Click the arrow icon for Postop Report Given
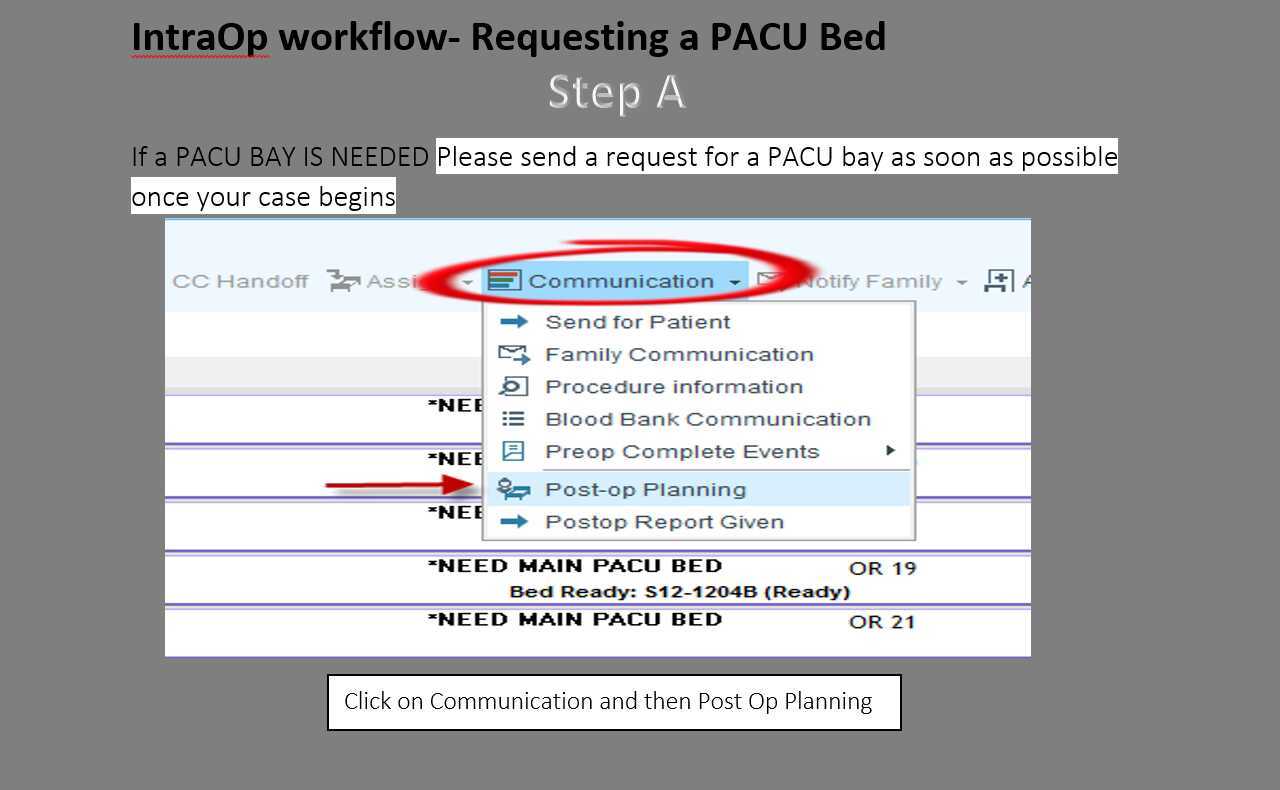 point(514,521)
